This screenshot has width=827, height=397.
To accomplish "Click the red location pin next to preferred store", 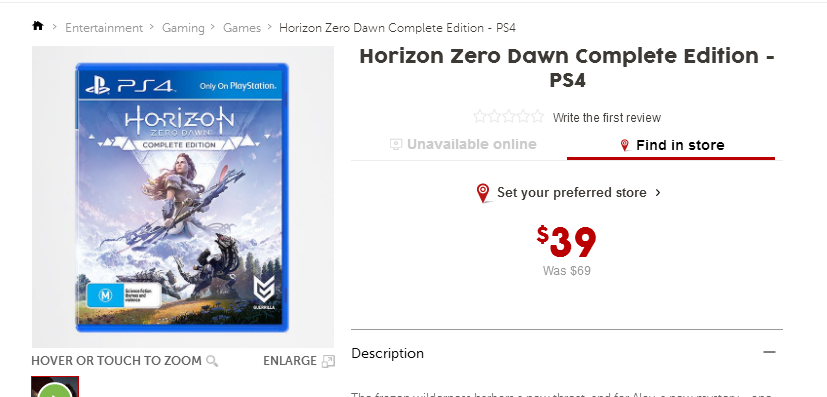I will [483, 193].
